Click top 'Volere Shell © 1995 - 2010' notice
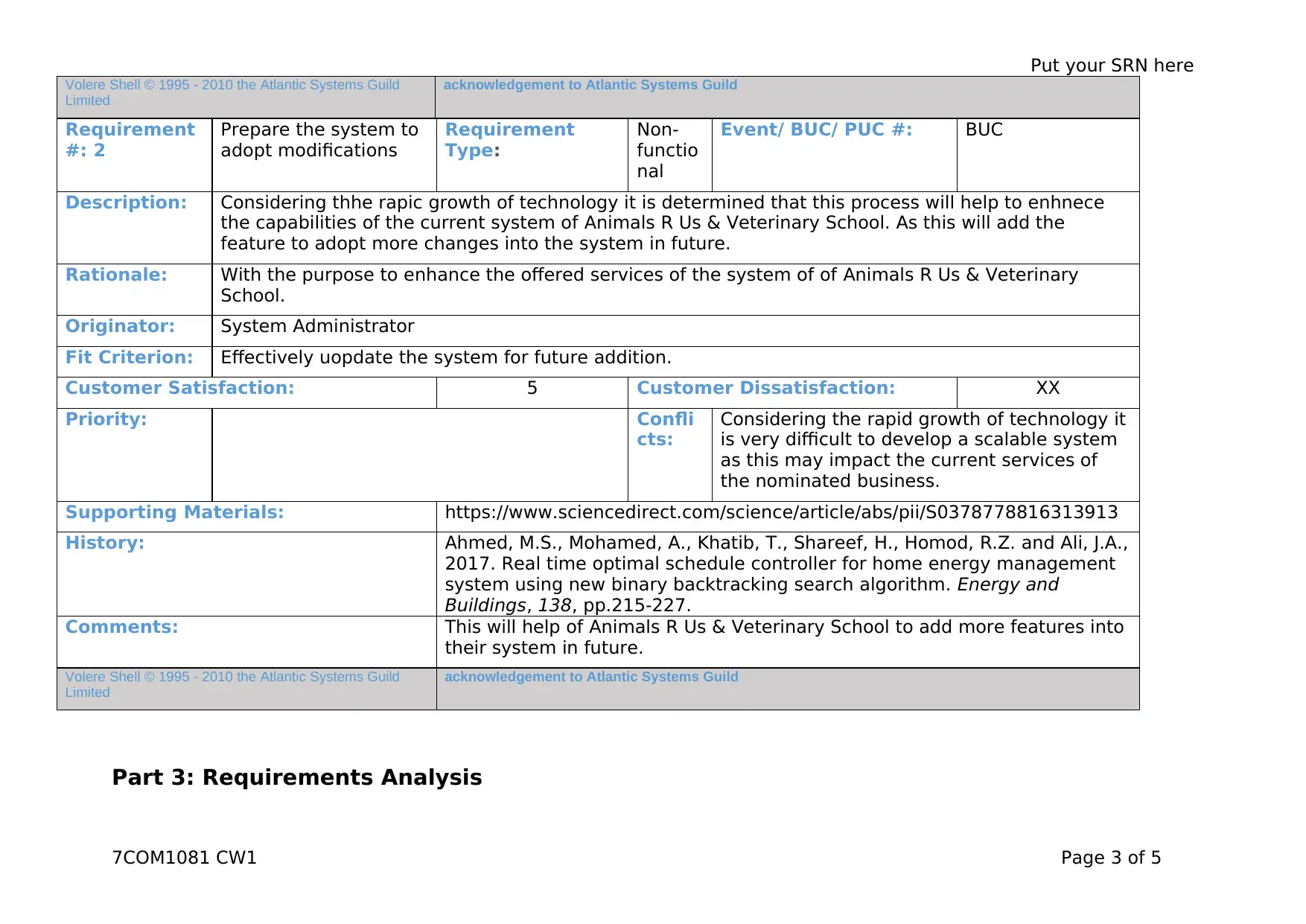This screenshot has height=924, width=1306. pyautogui.click(x=232, y=92)
